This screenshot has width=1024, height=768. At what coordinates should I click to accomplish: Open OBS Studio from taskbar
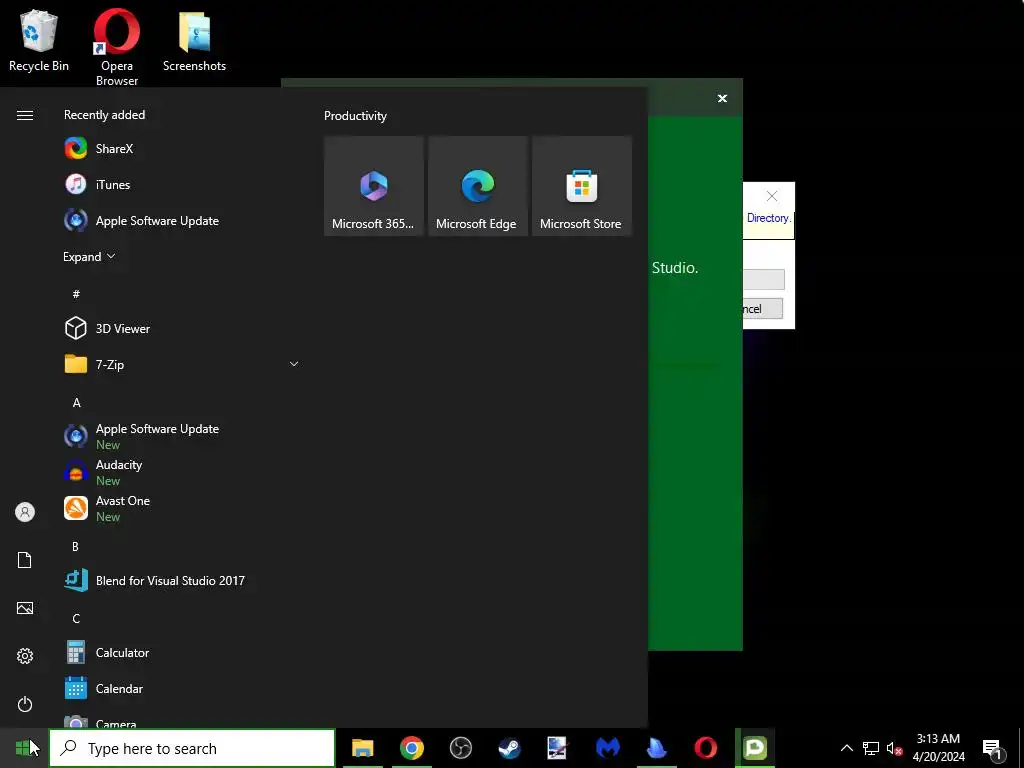click(x=460, y=748)
